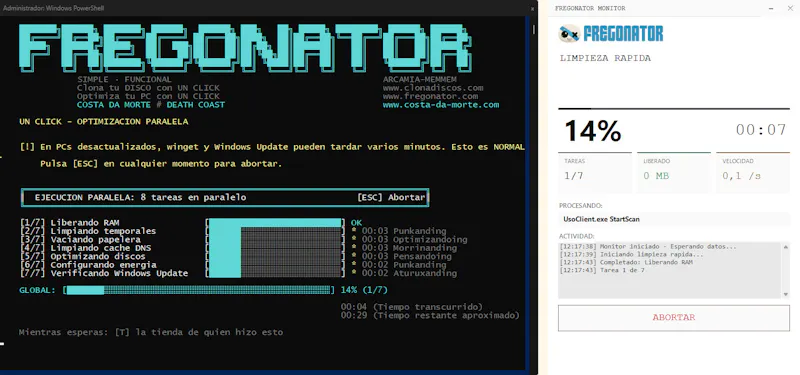Click log entry 'Completado: Liberando RAM'
This screenshot has height=375, width=800.
(x=626, y=262)
